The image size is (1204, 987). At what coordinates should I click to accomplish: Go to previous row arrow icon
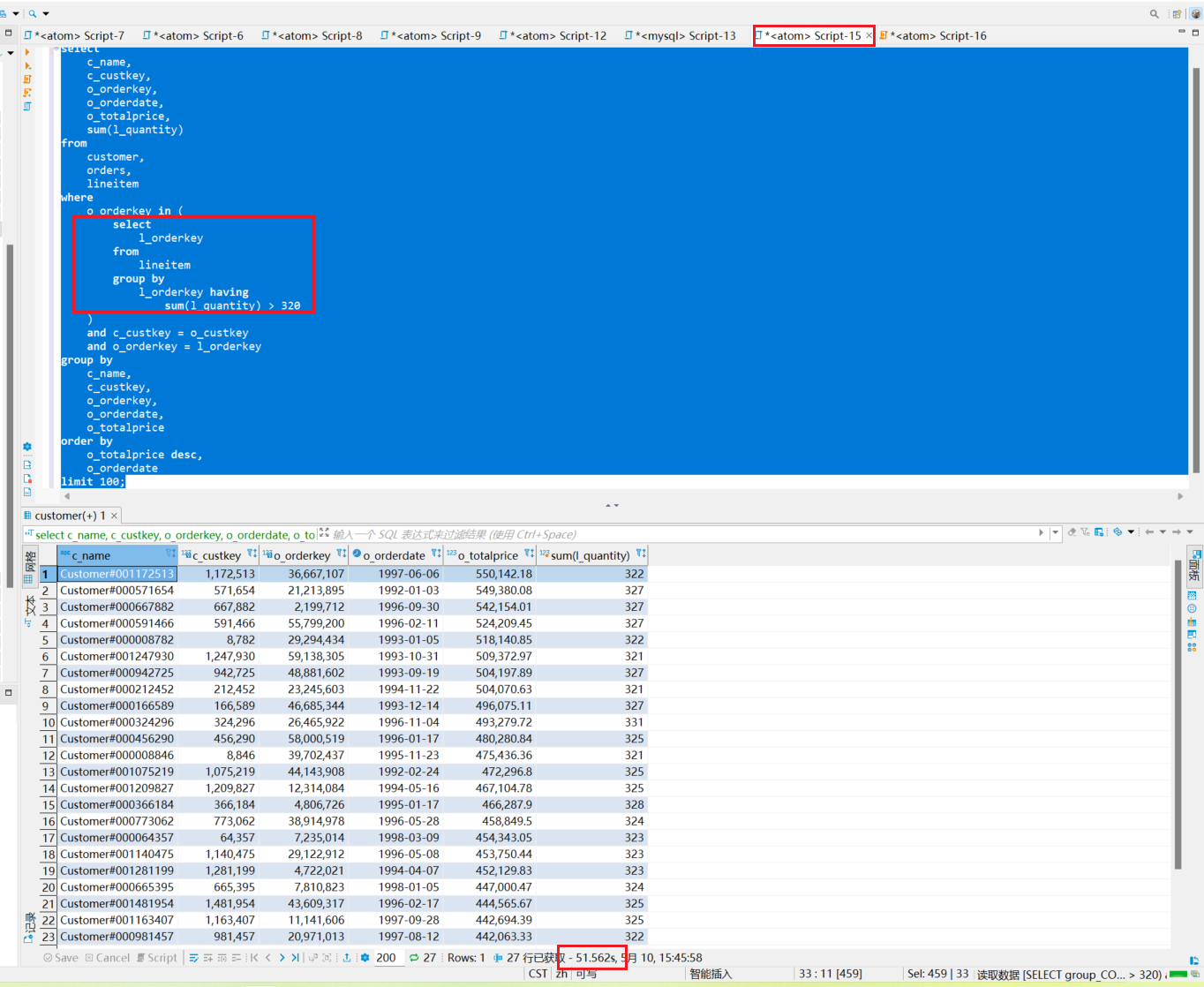(x=268, y=958)
